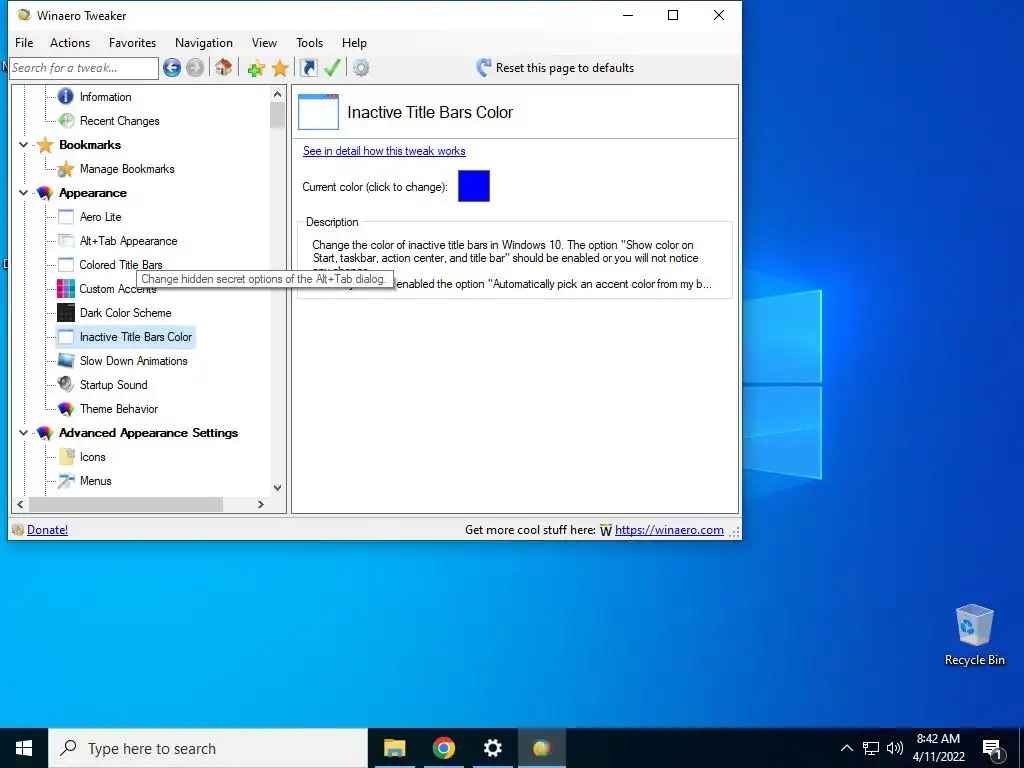Click the blue current color swatch
Viewport: 1024px width, 768px height.
coord(474,186)
